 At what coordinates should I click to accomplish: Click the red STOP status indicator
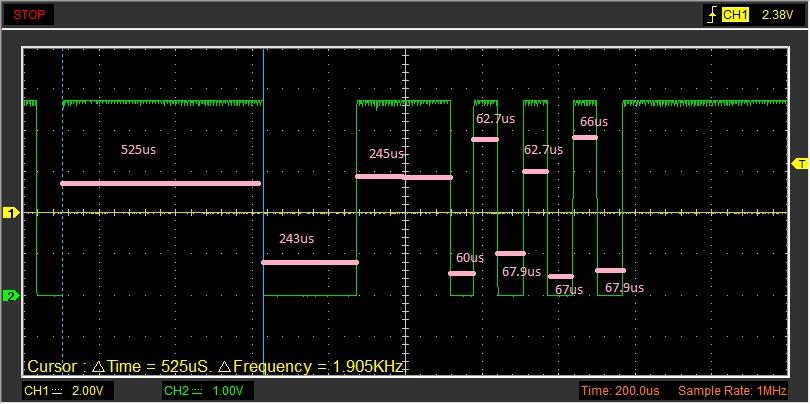[29, 15]
